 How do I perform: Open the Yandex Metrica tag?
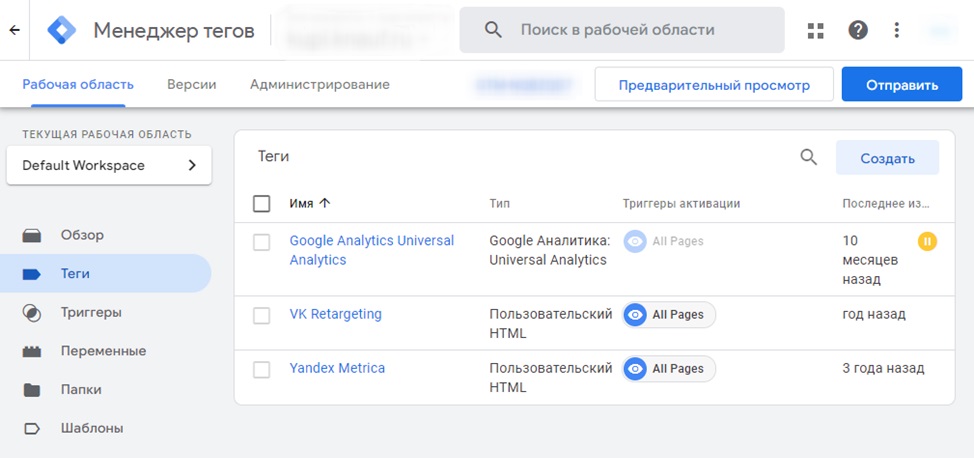pos(337,369)
